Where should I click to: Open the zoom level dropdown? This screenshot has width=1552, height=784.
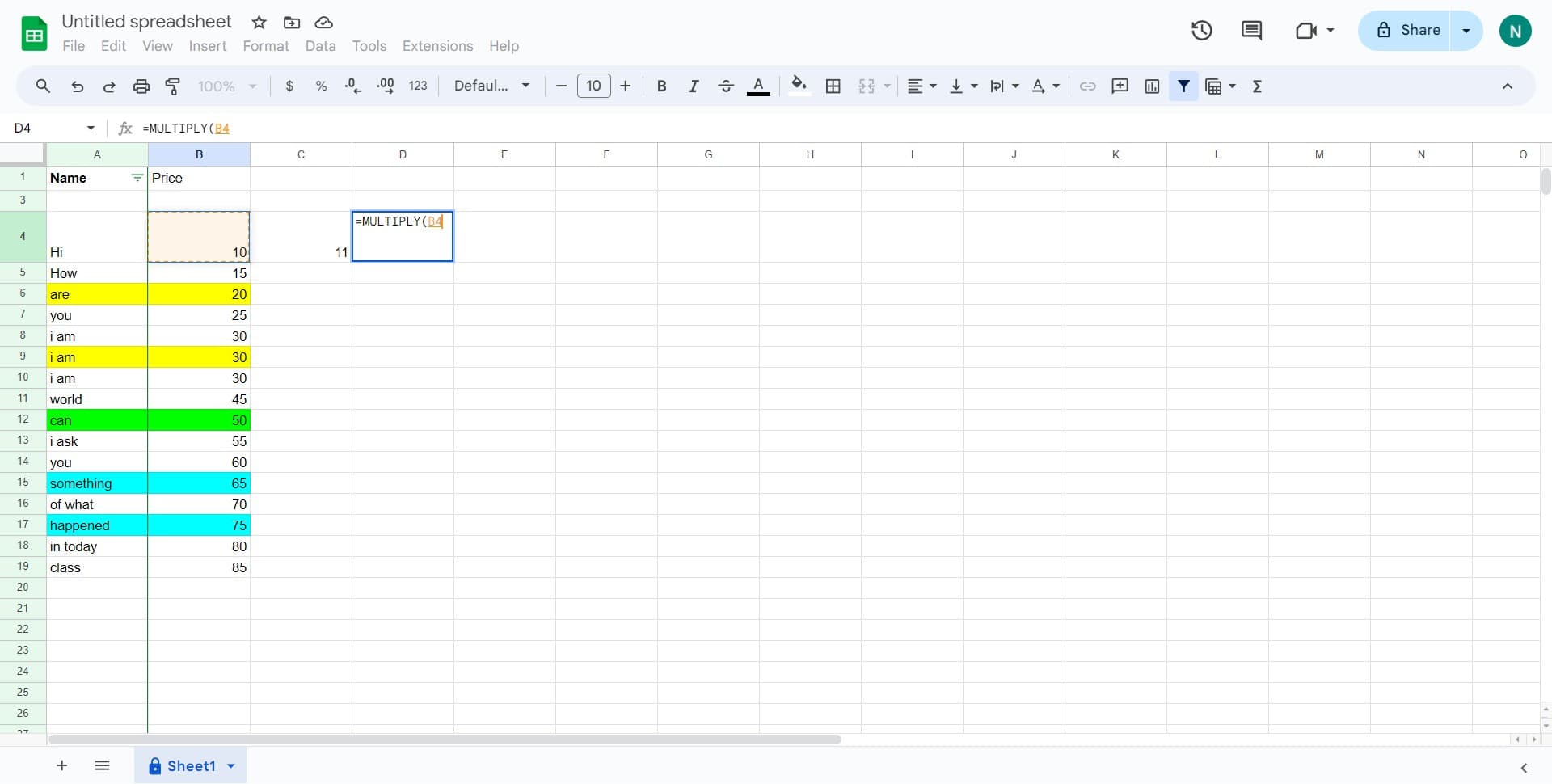click(225, 86)
